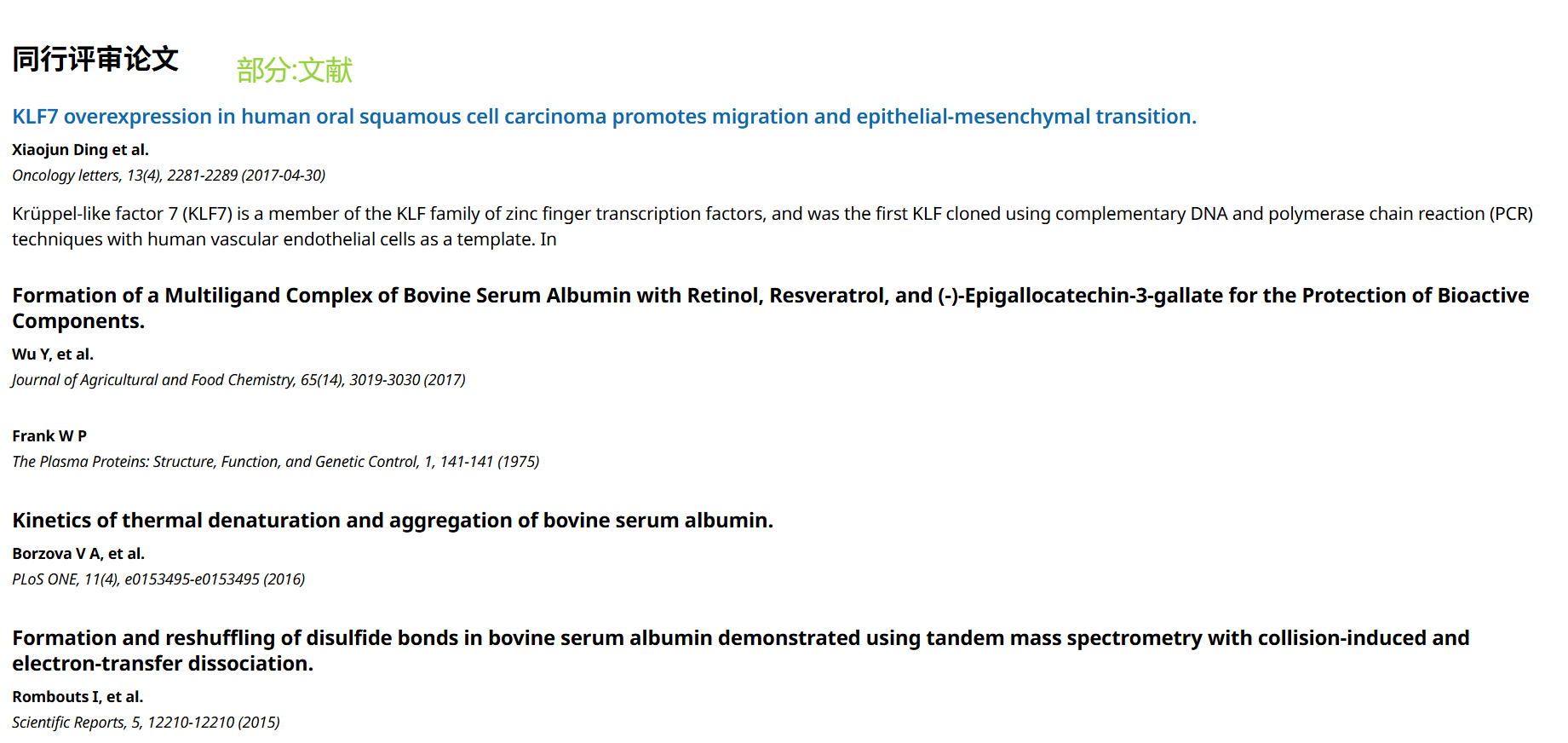The height and width of the screenshot is (743, 1568).
Task: Select author Borzova V A, et al.
Action: [78, 554]
